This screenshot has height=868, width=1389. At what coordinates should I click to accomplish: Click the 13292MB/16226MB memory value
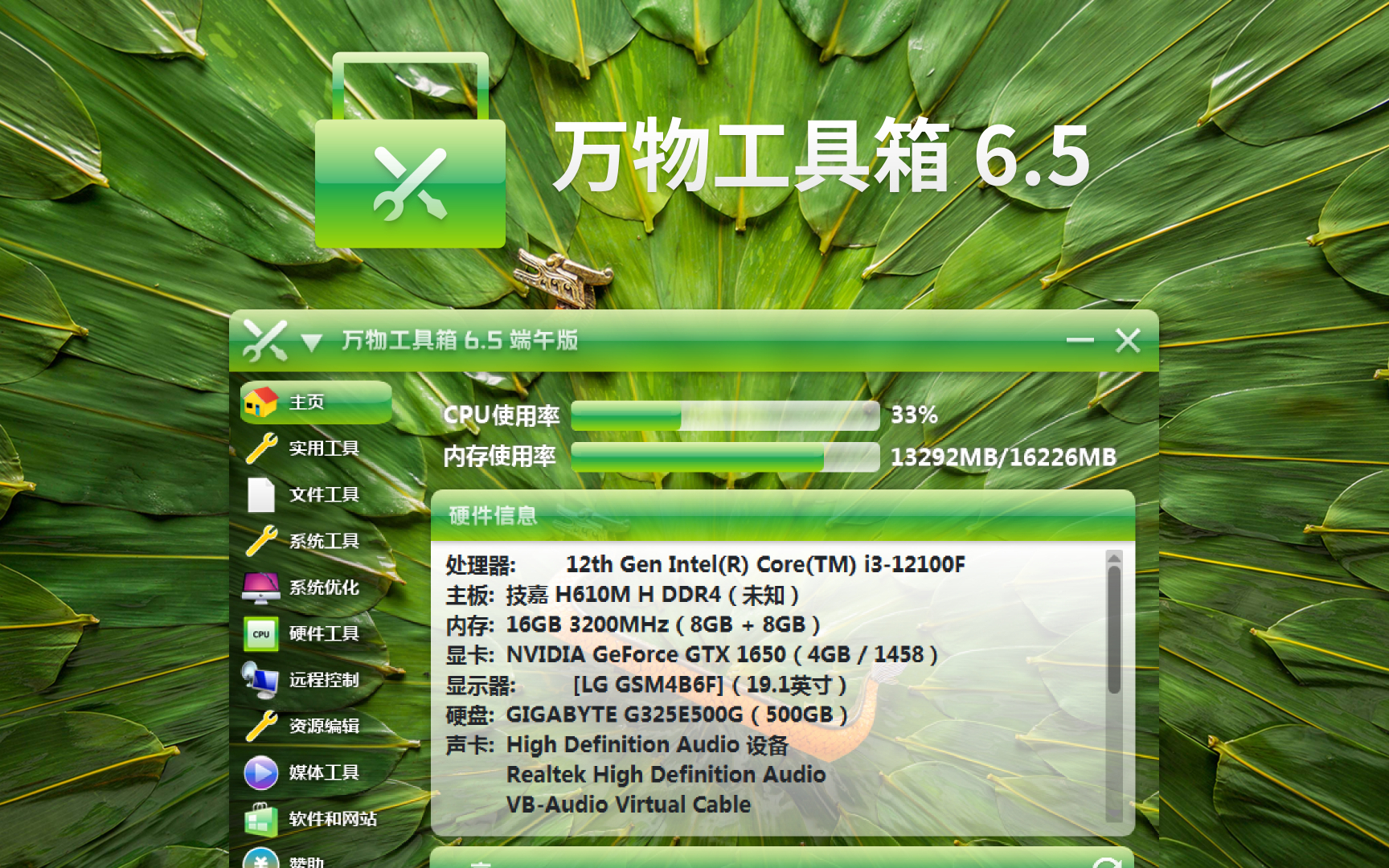point(1003,457)
